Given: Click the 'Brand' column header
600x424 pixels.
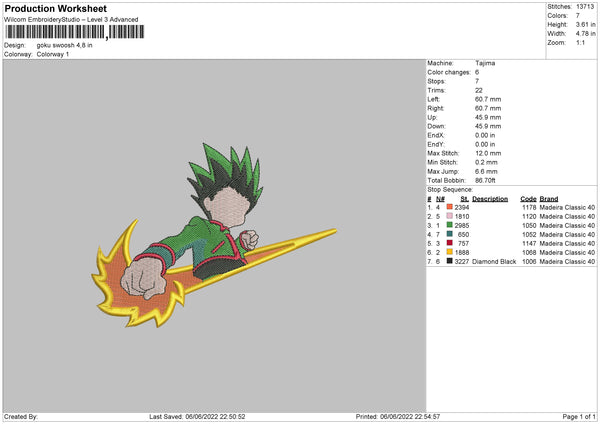Looking at the screenshot, I should point(549,199).
